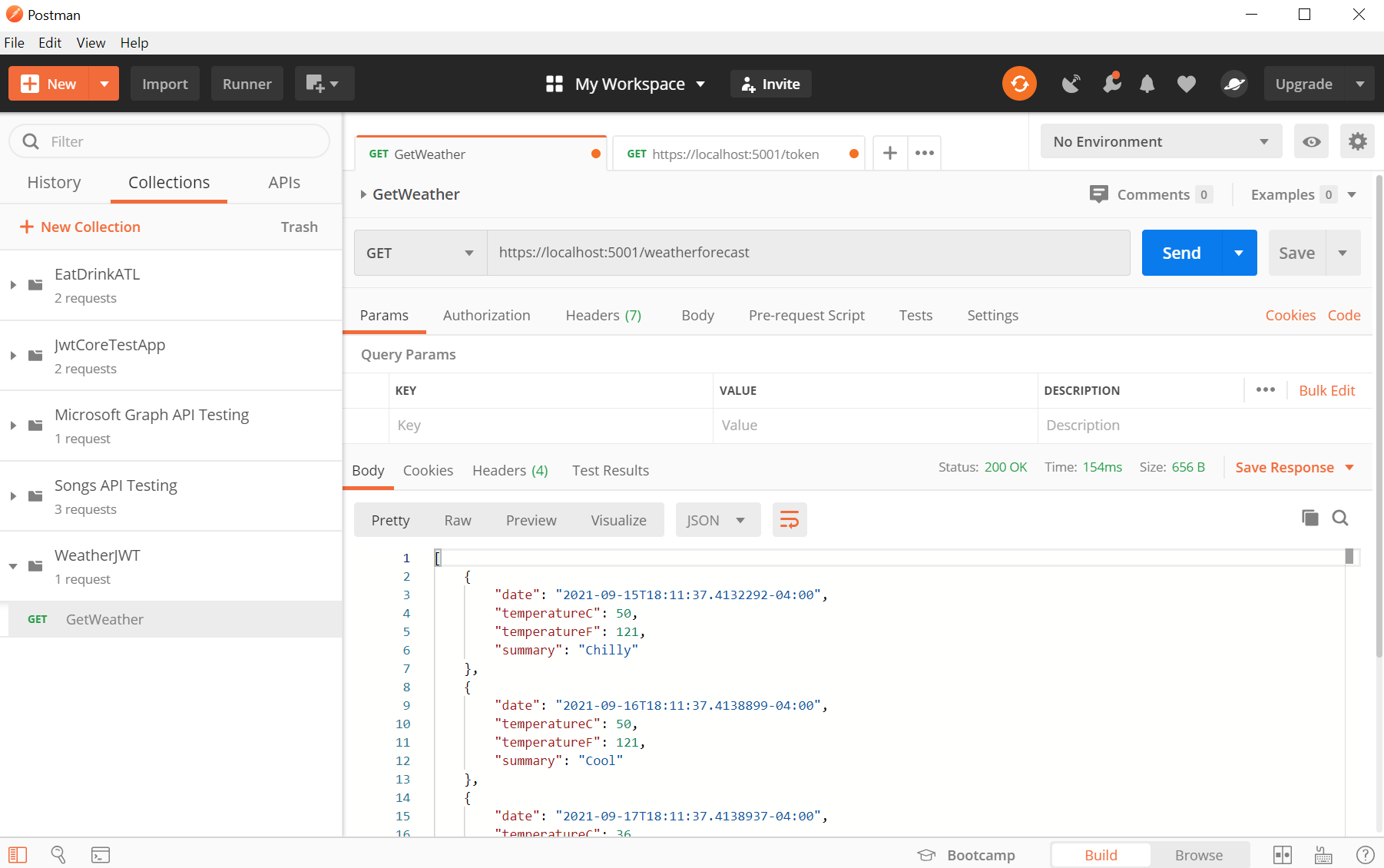The image size is (1384, 868).
Task: Collapse the left sidebar panel
Action: pos(17,854)
